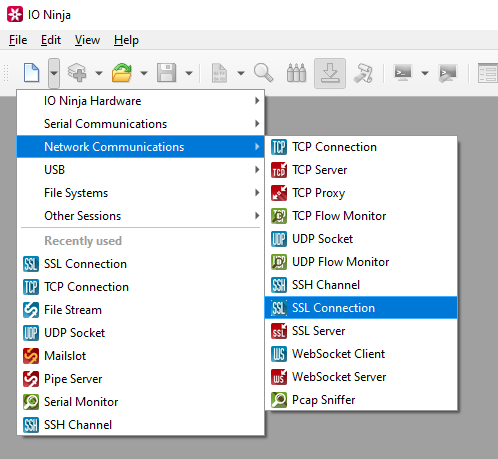This screenshot has height=459, width=498.
Task: Click the Open folder toolbar icon
Action: [x=122, y=73]
